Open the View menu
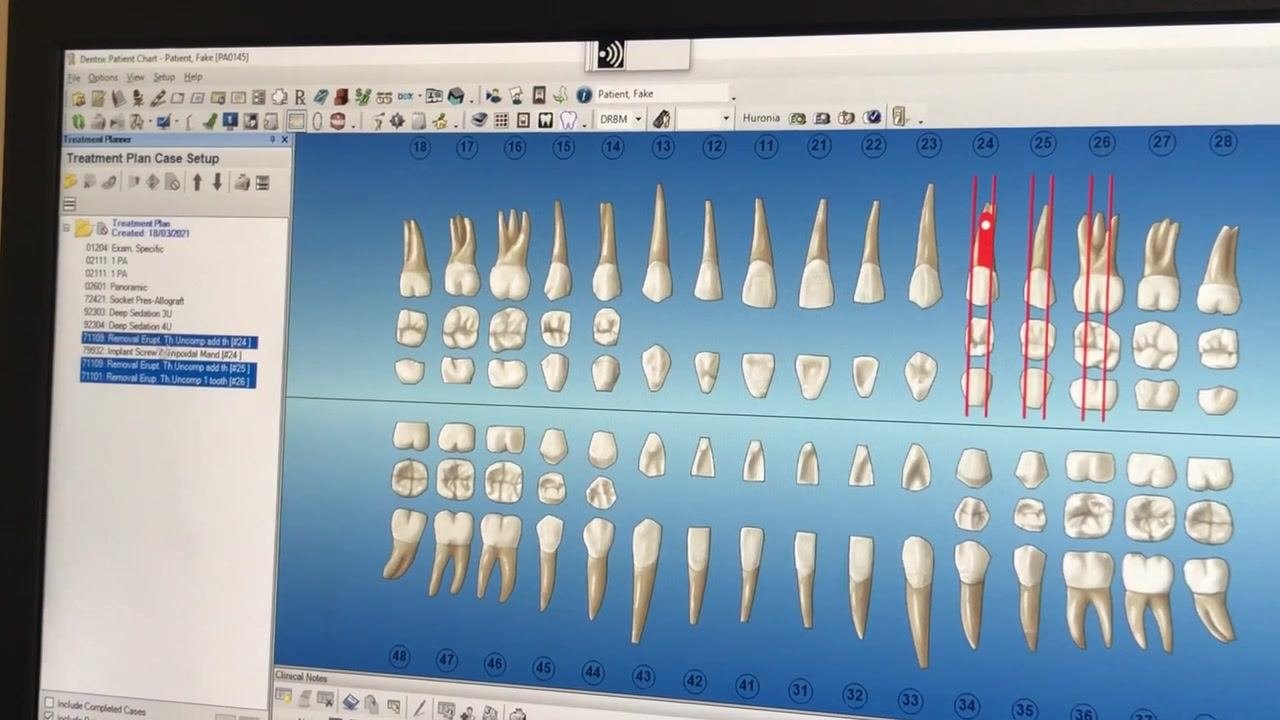Image resolution: width=1280 pixels, height=720 pixels. (x=135, y=77)
